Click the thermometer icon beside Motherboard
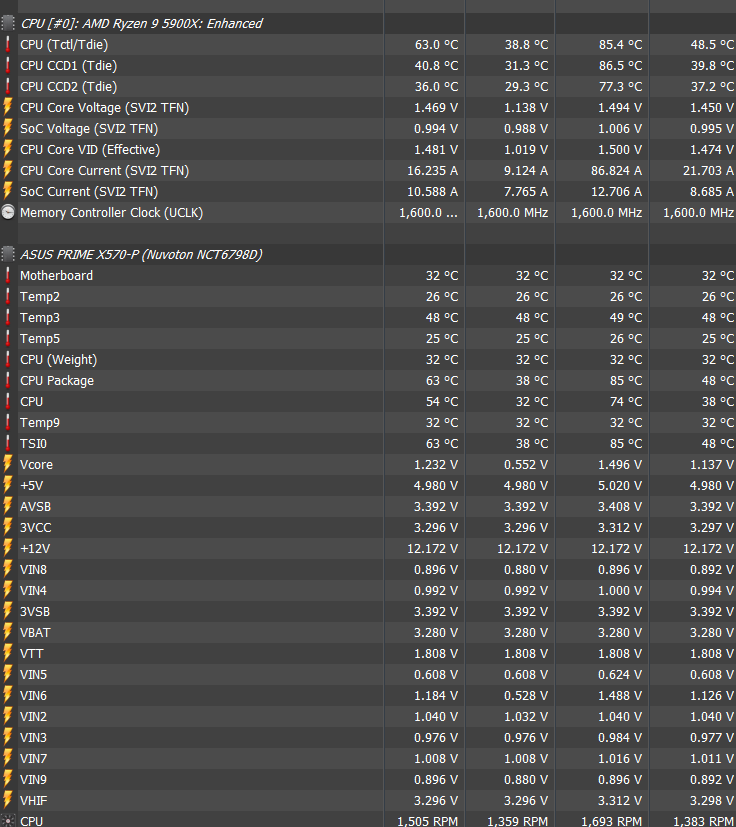736x827 pixels. 9,276
